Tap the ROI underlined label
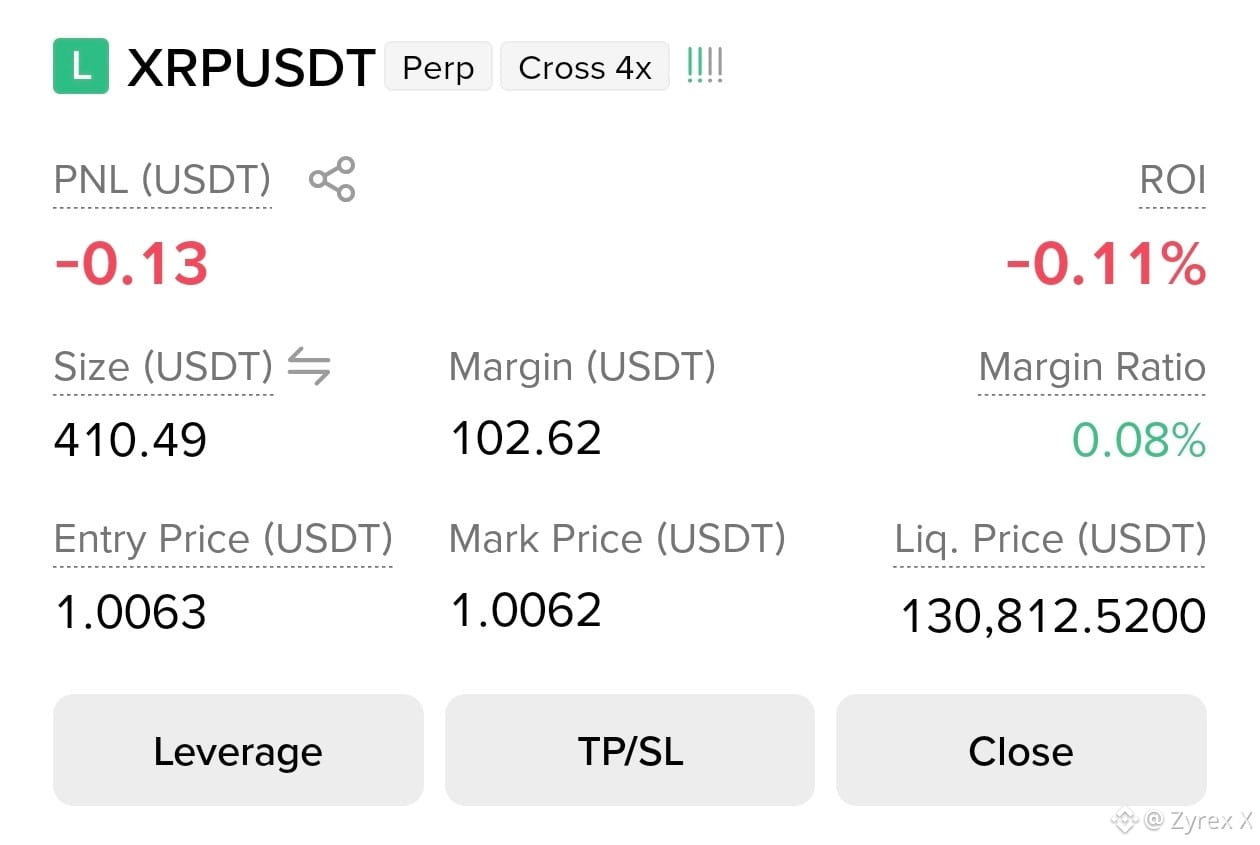The height and width of the screenshot is (845, 1260). coord(1172,182)
